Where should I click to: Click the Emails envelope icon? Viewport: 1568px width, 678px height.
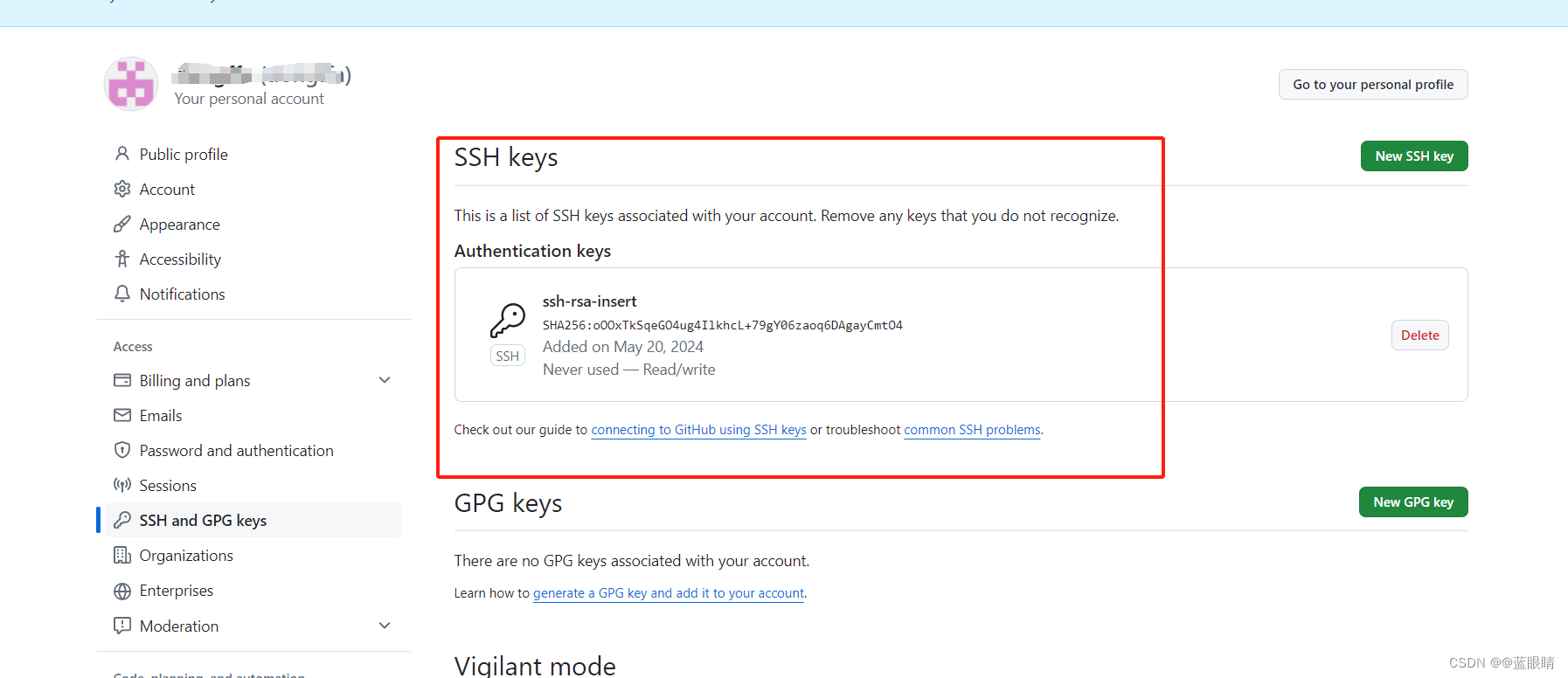[x=122, y=415]
